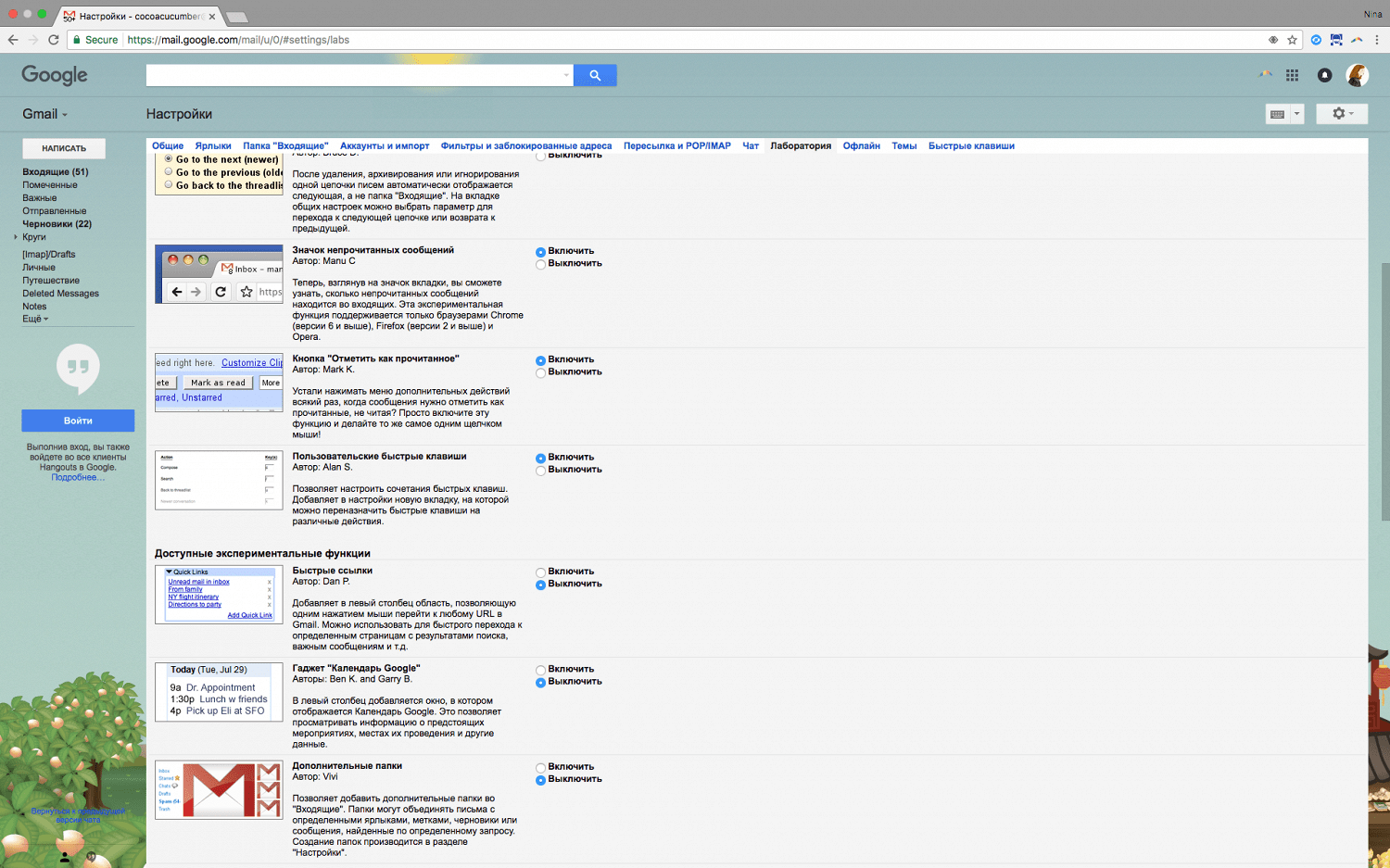
Task: Disable the custom keyboard shortcuts lab
Action: [540, 471]
